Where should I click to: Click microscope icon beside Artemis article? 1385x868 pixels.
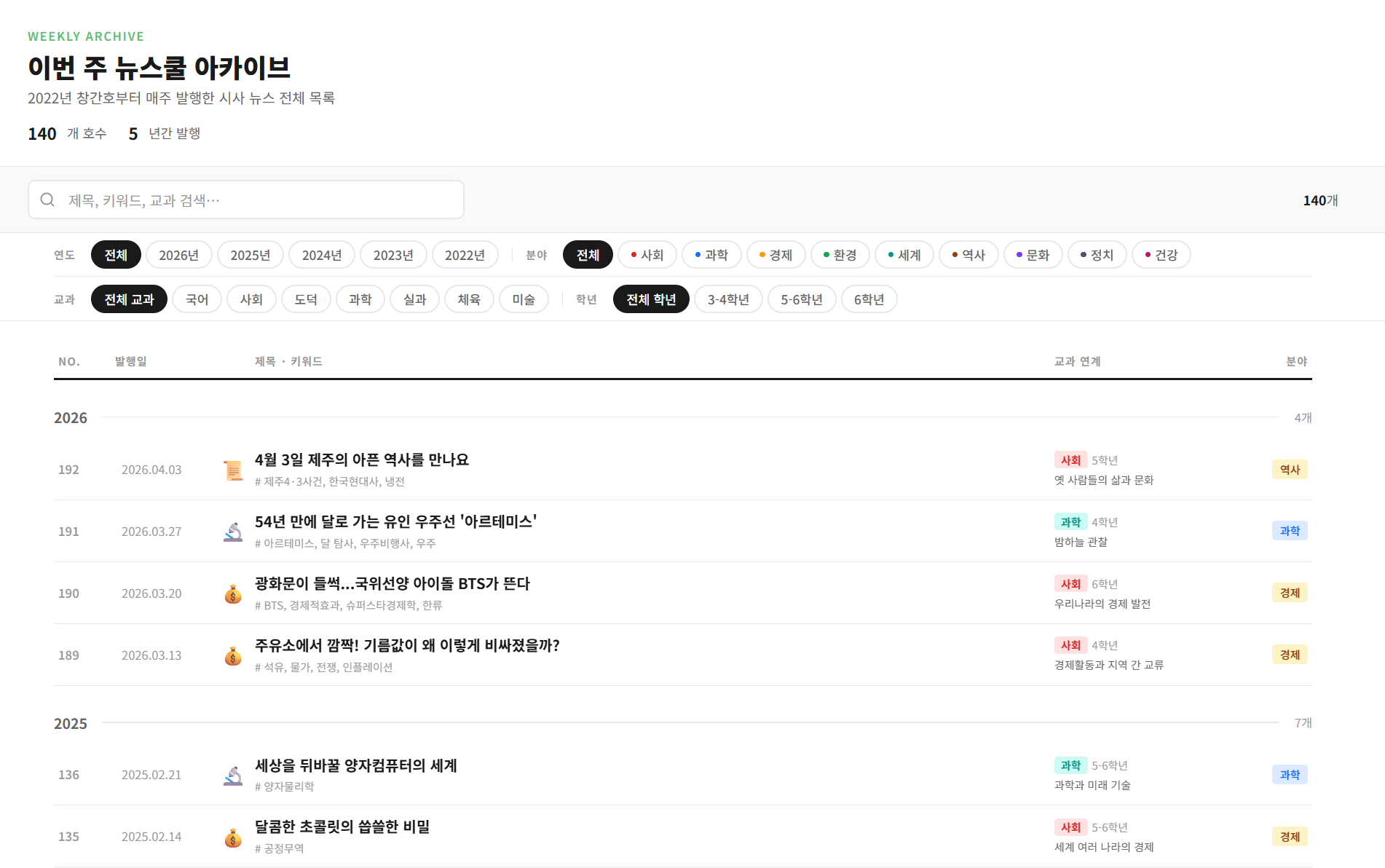pyautogui.click(x=233, y=532)
